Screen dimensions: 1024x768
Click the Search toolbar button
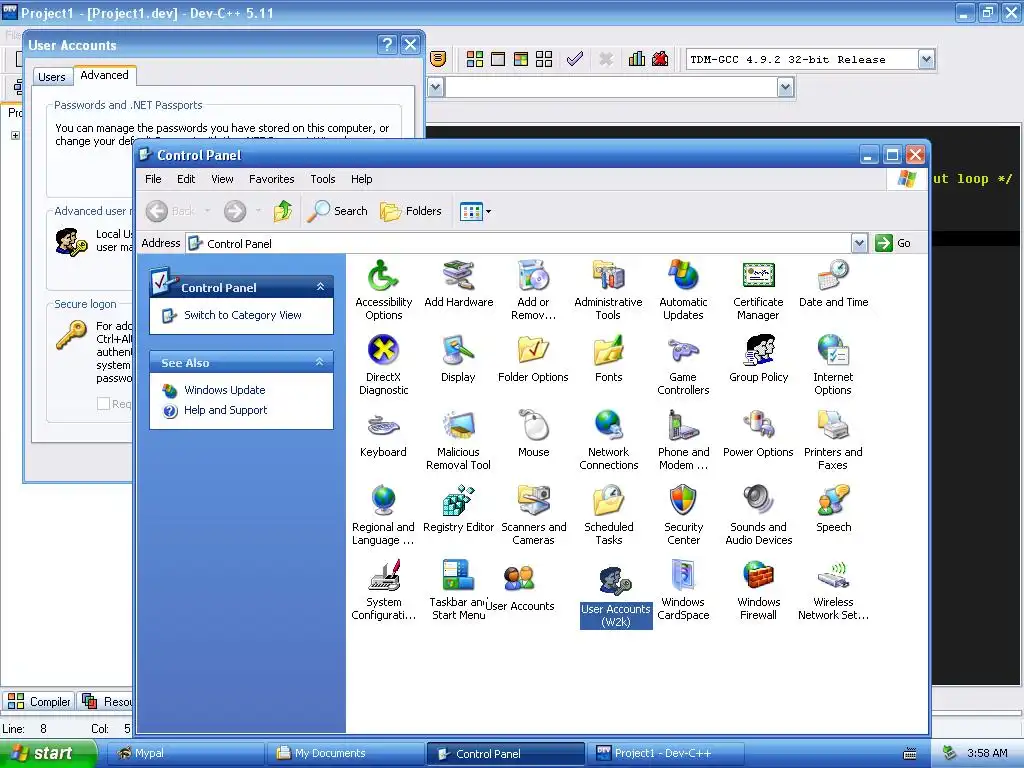click(338, 211)
